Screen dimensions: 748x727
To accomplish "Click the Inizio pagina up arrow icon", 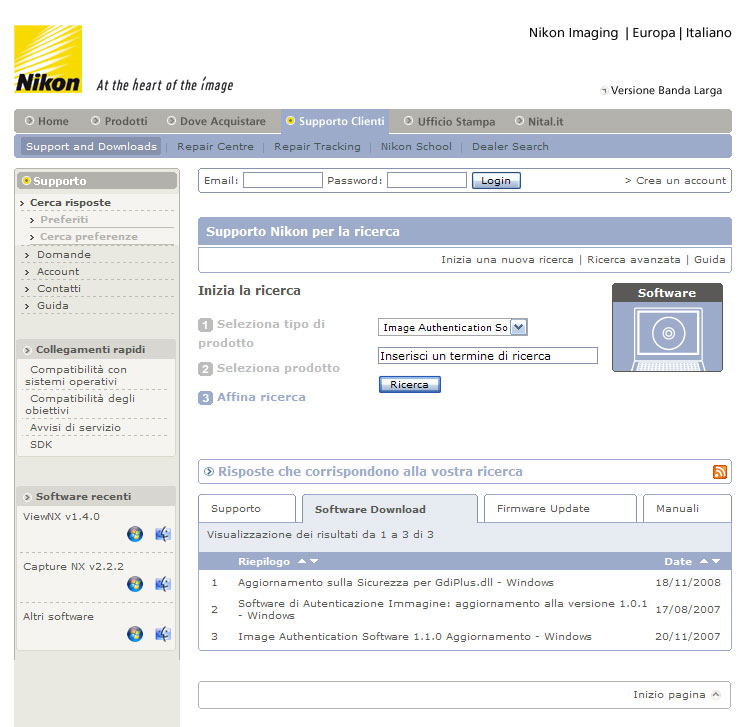I will (716, 695).
